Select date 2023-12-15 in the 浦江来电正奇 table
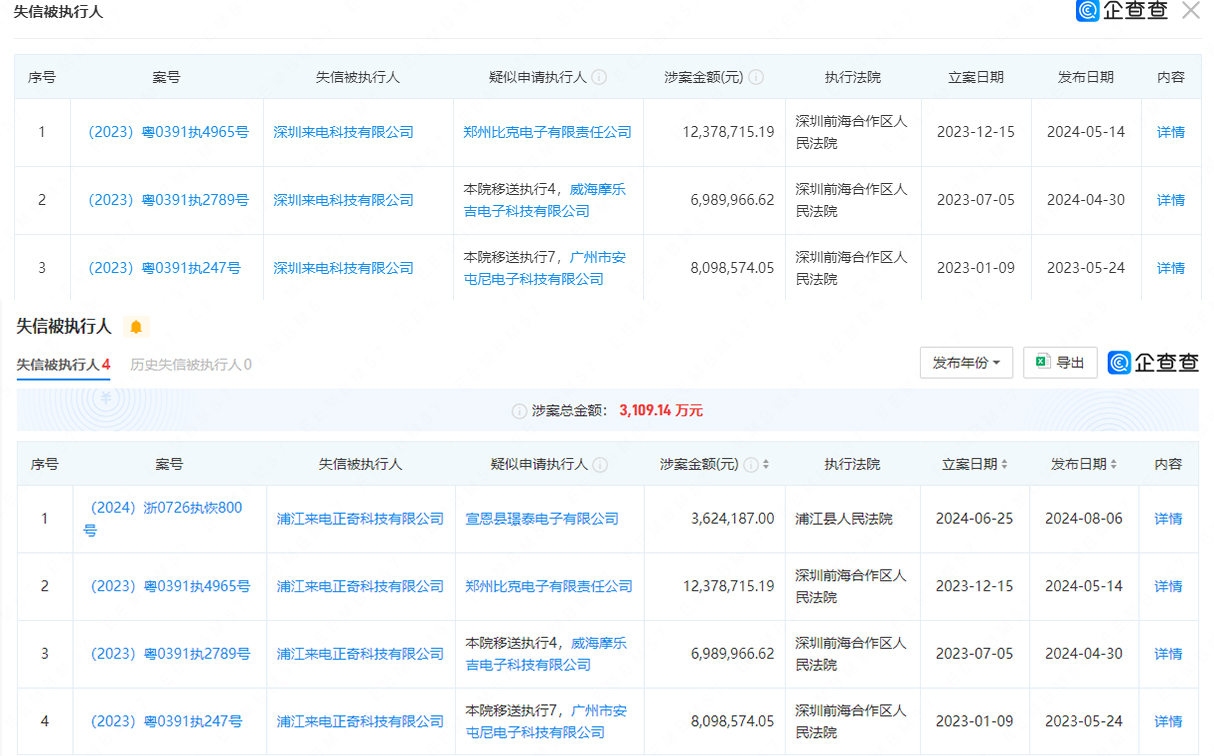 tap(975, 586)
